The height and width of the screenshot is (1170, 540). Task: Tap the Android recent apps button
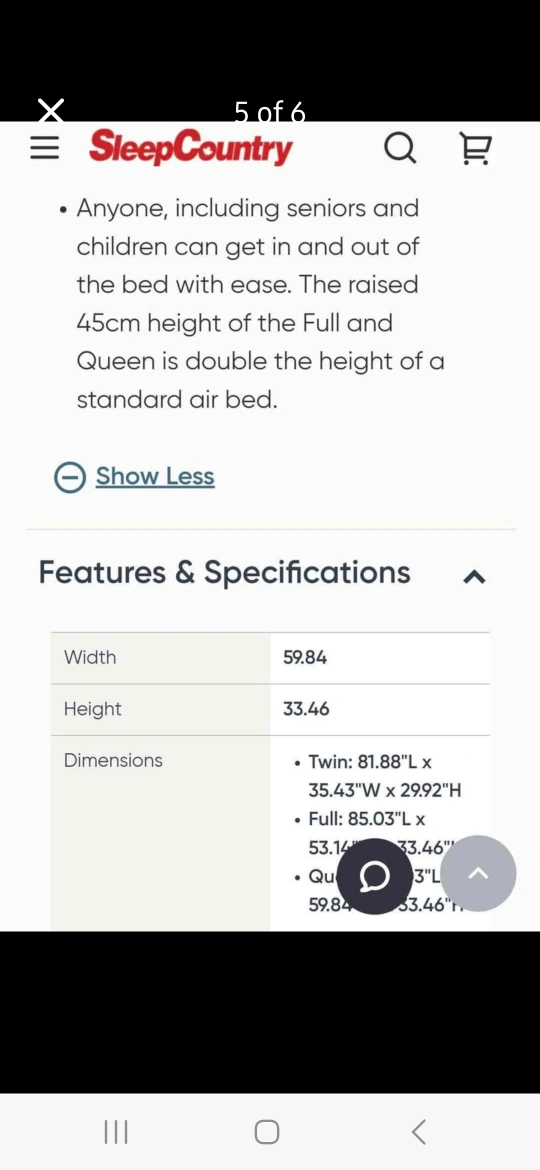(x=116, y=1132)
